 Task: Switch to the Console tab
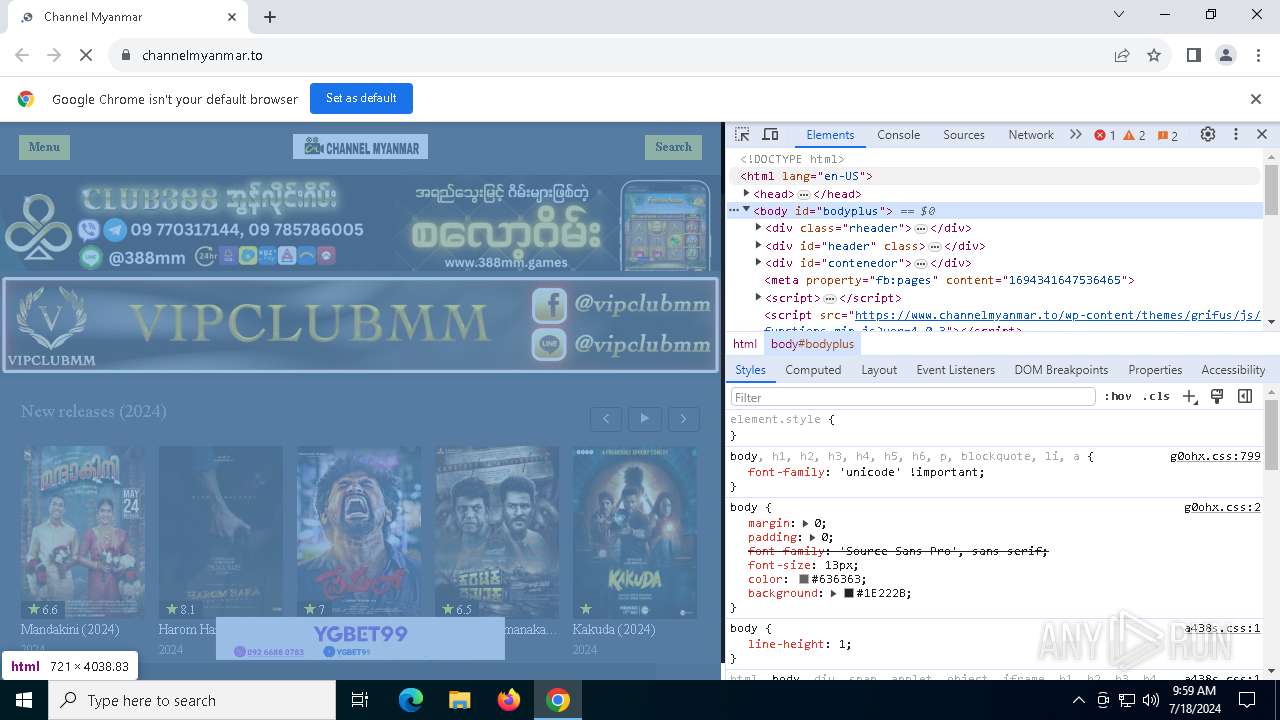click(898, 135)
